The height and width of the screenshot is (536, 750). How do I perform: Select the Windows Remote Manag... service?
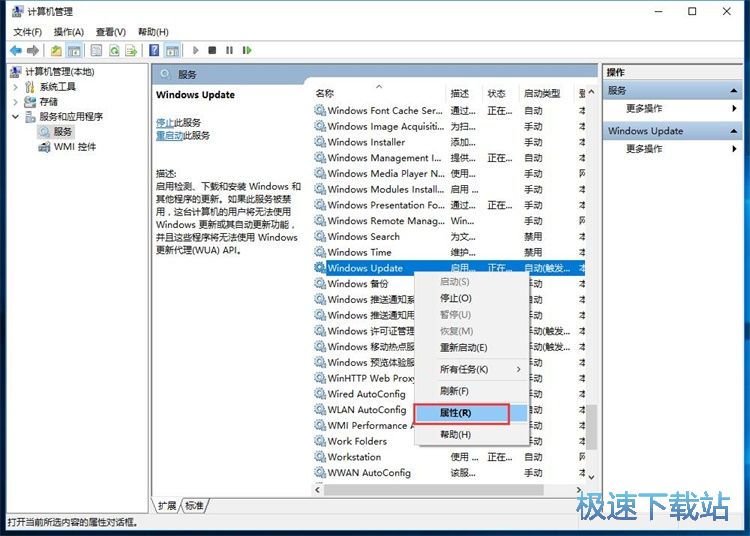(449, 220)
